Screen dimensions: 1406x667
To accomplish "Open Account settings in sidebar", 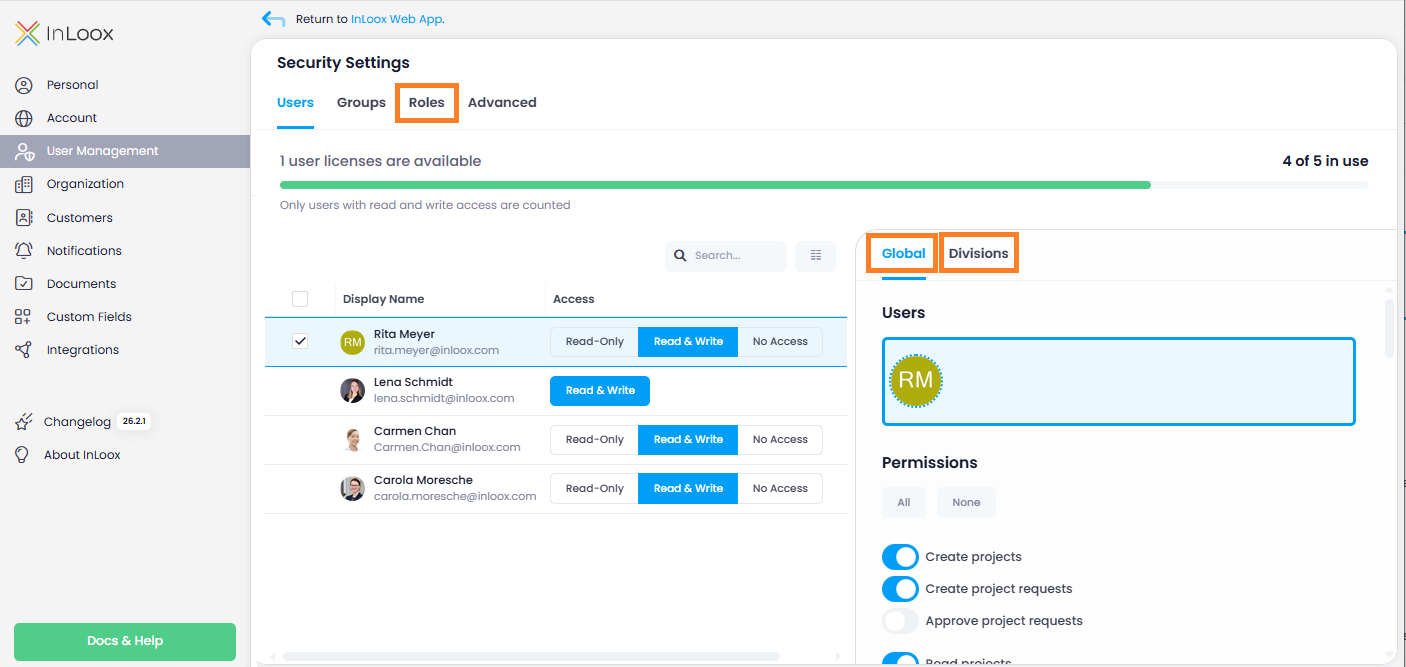I will tap(125, 118).
